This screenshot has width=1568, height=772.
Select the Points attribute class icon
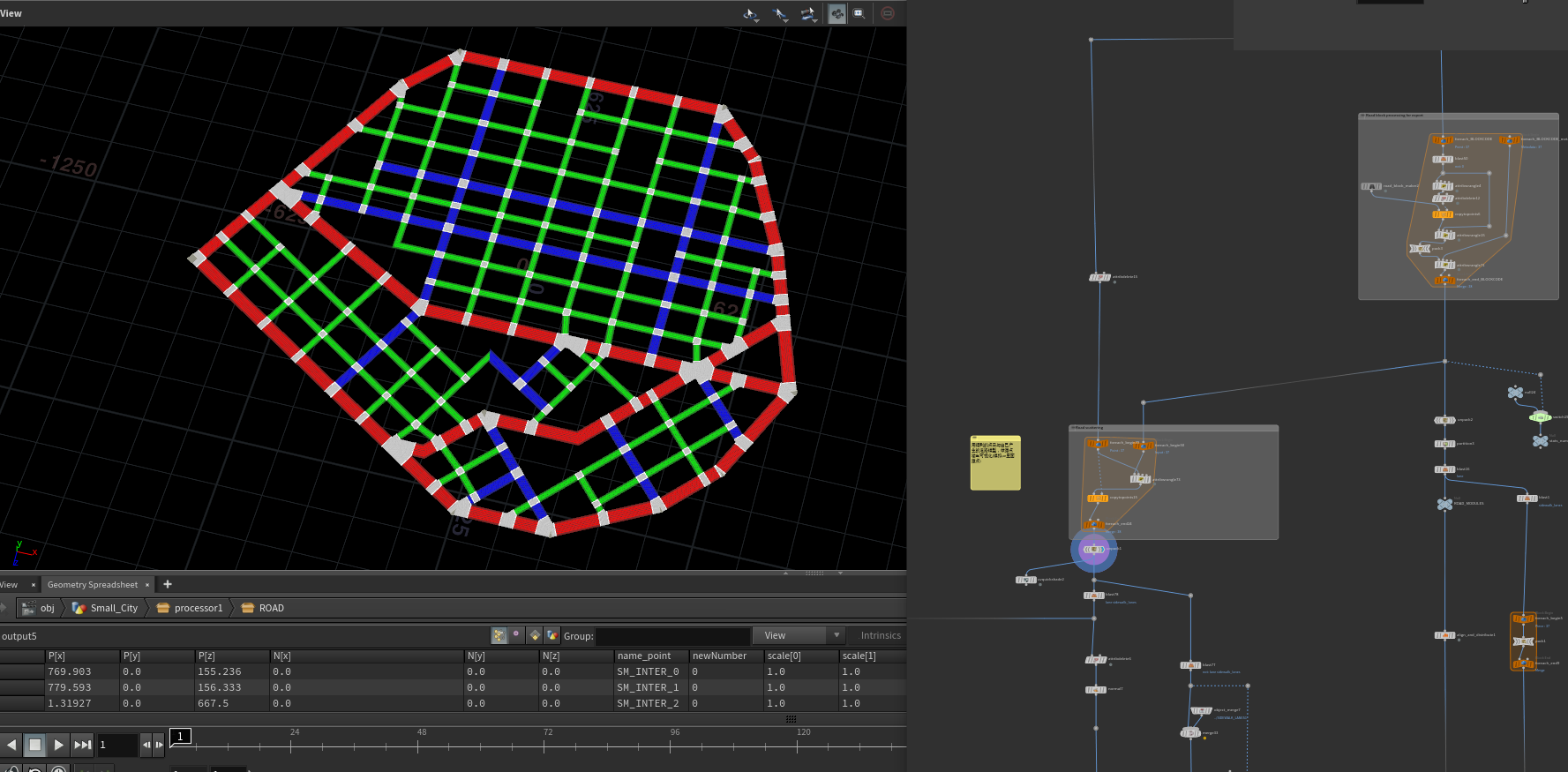[x=499, y=635]
